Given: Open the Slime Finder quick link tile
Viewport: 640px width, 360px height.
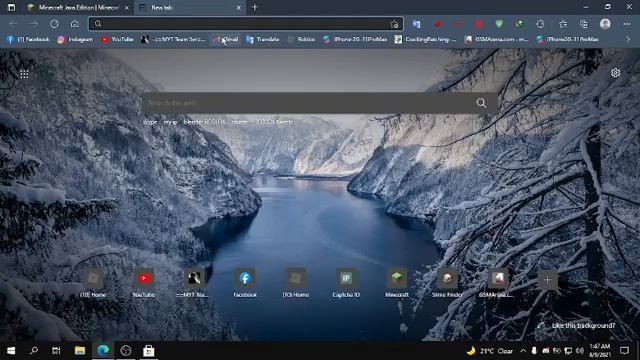Looking at the screenshot, I should coord(447,282).
